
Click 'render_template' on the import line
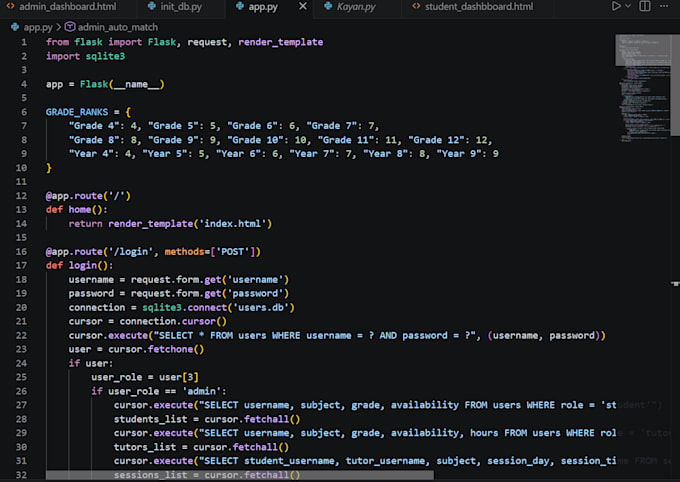click(281, 42)
